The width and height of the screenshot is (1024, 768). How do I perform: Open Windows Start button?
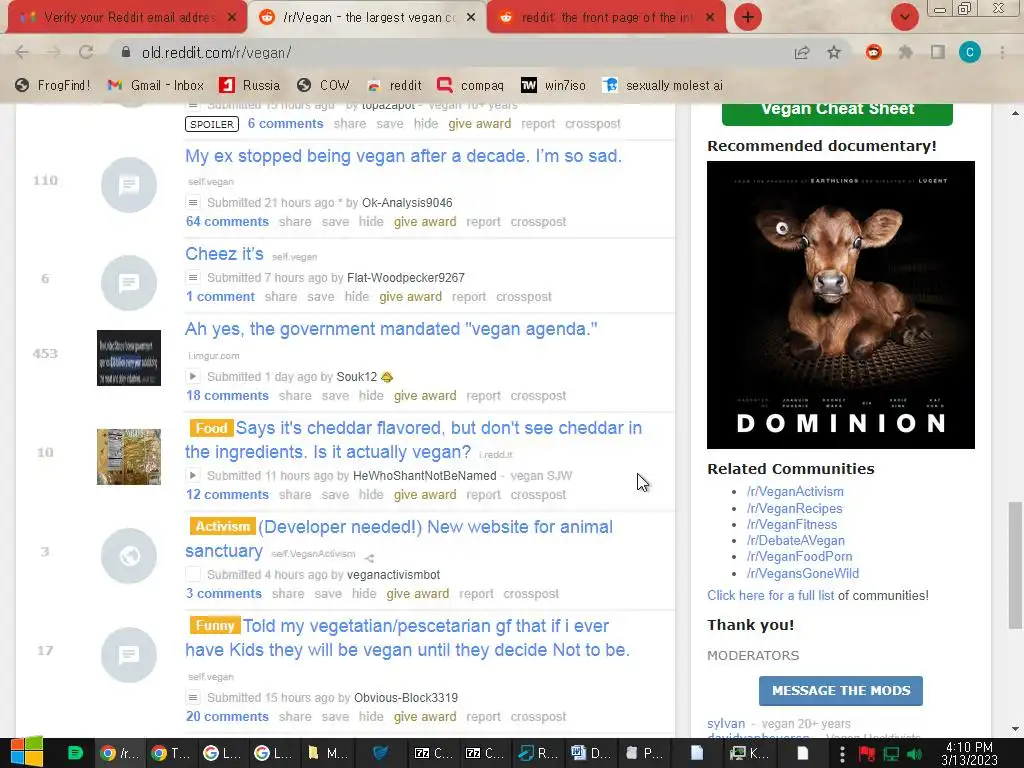point(26,752)
